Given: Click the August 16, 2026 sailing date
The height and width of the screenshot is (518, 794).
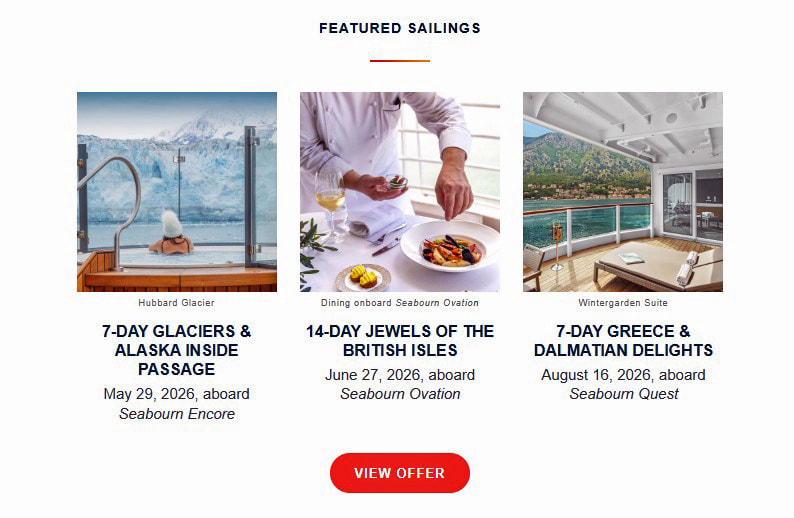Looking at the screenshot, I should (x=623, y=375).
